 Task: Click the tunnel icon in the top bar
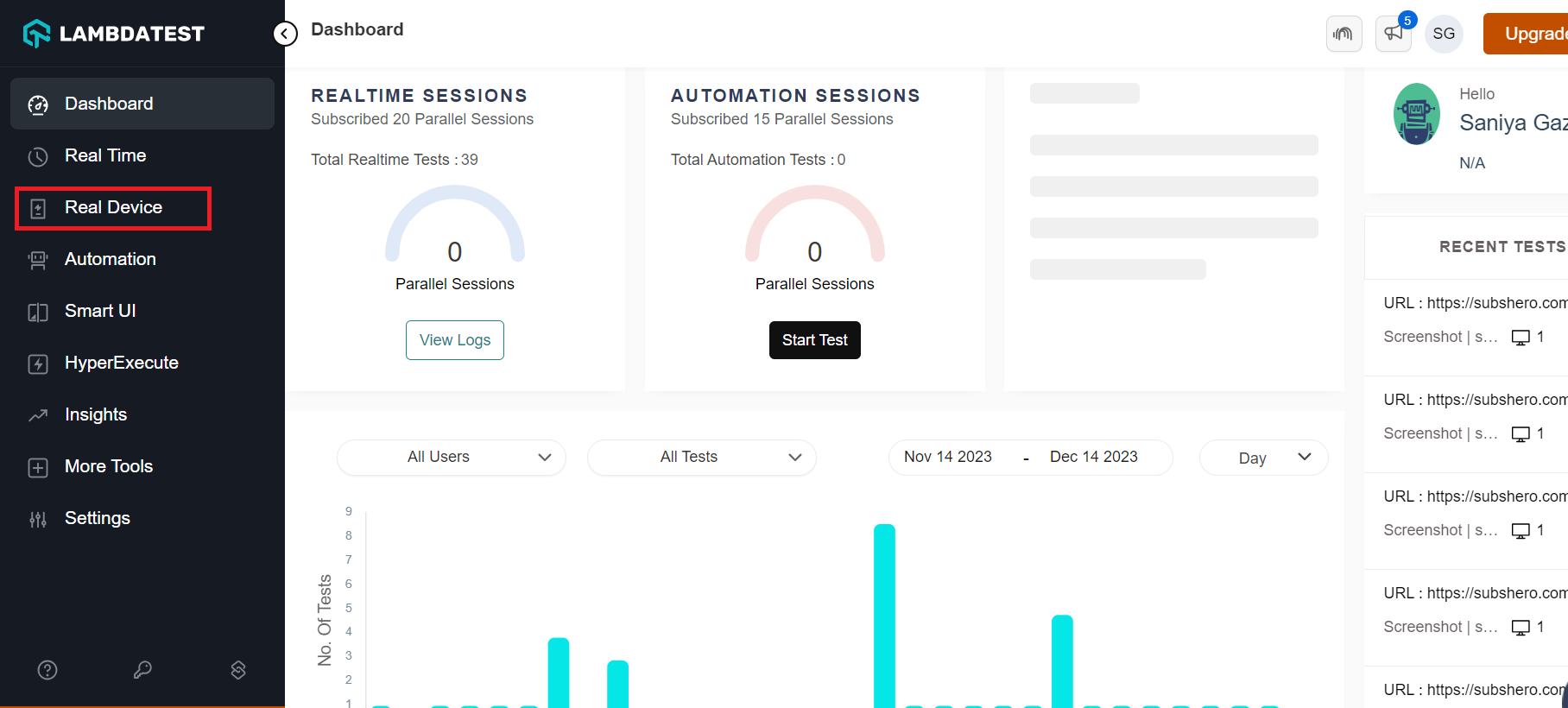1344,34
